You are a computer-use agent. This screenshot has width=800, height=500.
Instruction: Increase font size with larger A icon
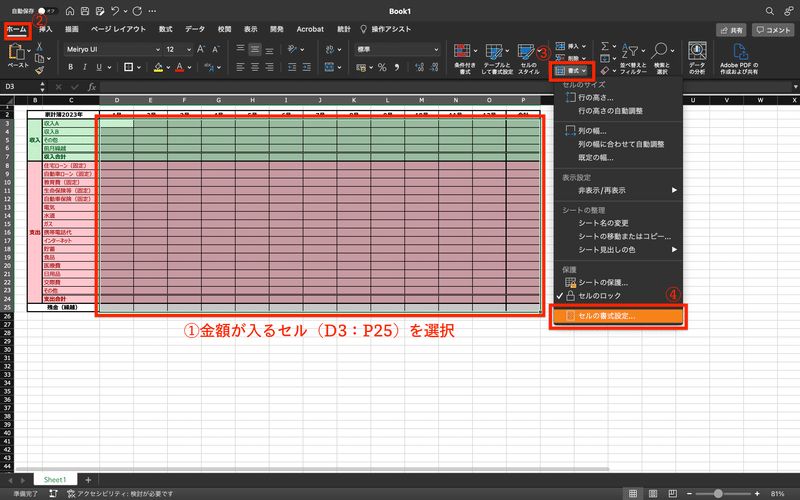tap(201, 49)
